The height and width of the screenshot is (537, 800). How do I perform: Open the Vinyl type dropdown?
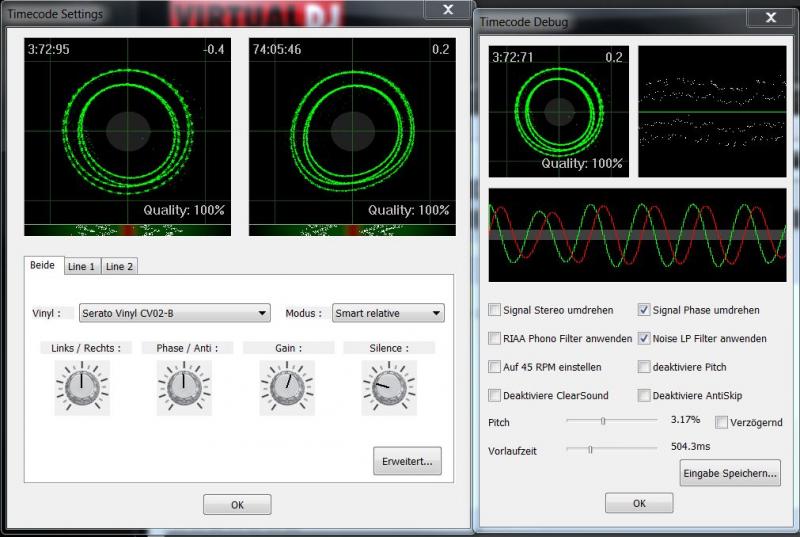click(174, 313)
